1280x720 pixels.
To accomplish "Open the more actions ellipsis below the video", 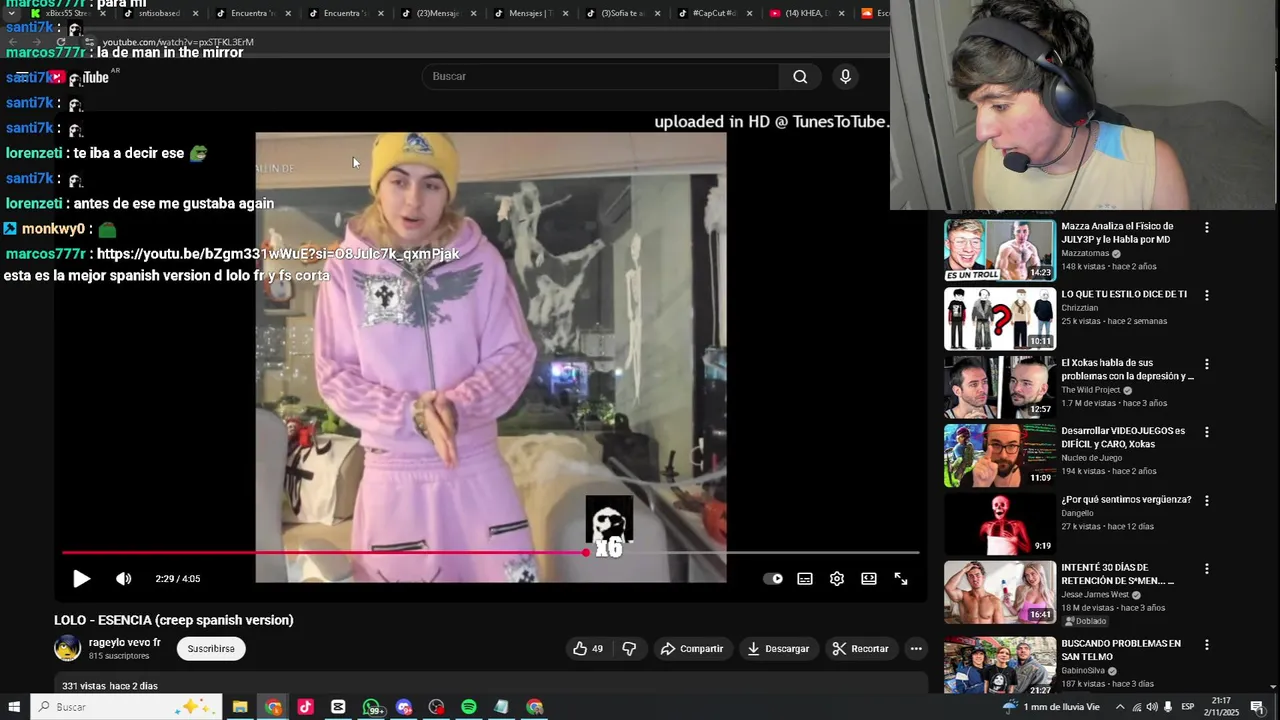I will [916, 649].
